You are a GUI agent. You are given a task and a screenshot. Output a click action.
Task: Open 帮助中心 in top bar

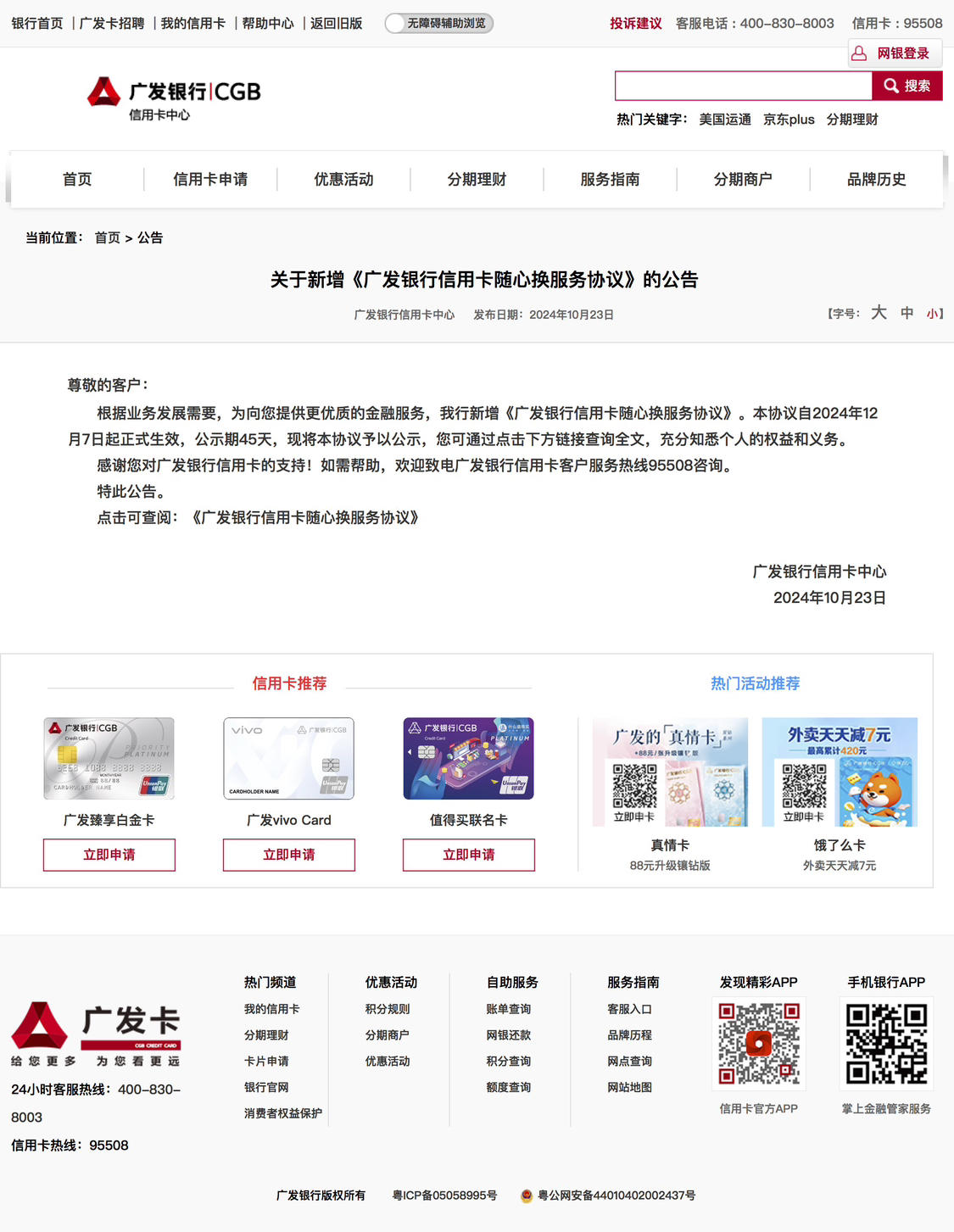point(268,23)
